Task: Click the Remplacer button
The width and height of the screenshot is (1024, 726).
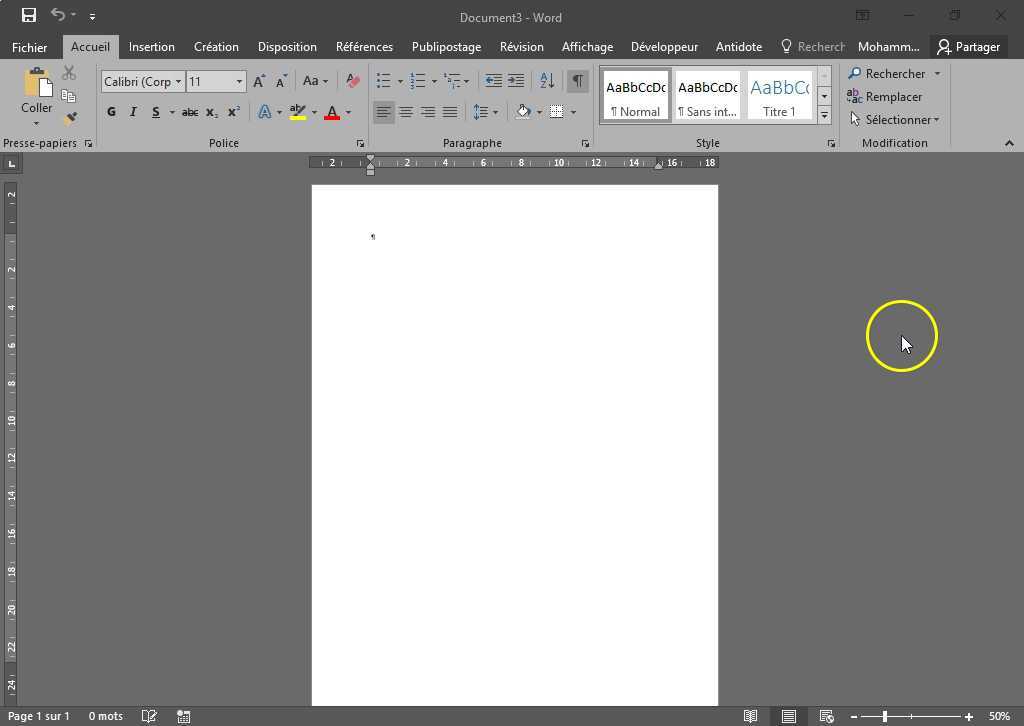Action: 885,97
